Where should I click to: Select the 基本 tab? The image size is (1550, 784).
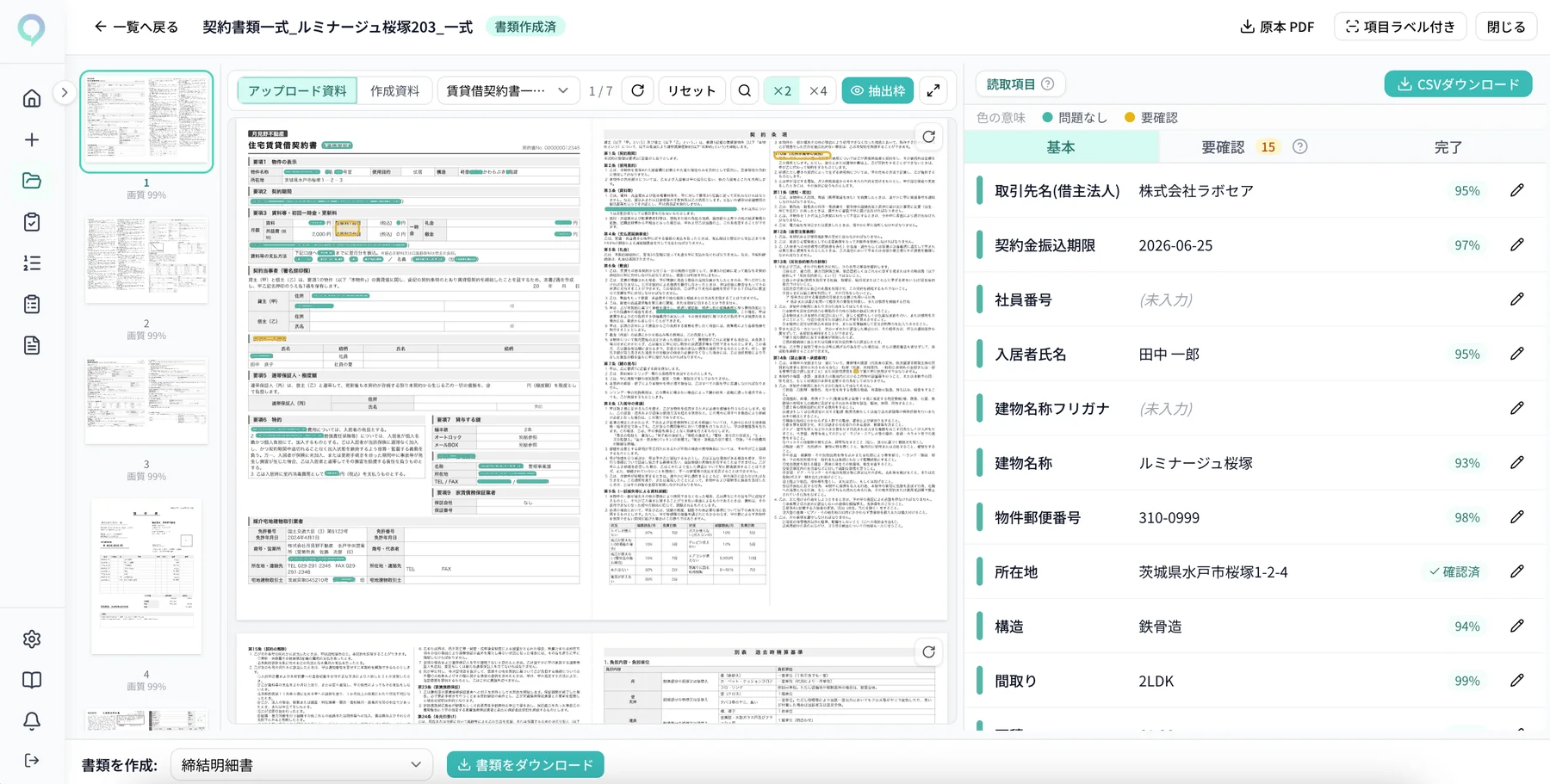pyautogui.click(x=1061, y=147)
